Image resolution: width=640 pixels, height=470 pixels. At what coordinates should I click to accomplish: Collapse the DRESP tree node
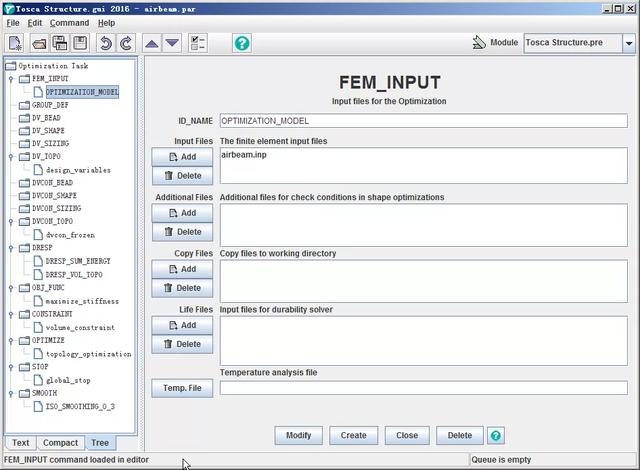tap(11, 248)
